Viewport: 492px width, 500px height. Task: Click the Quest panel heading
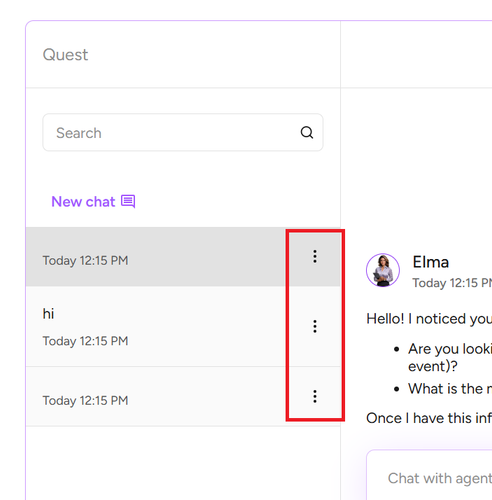click(x=65, y=55)
